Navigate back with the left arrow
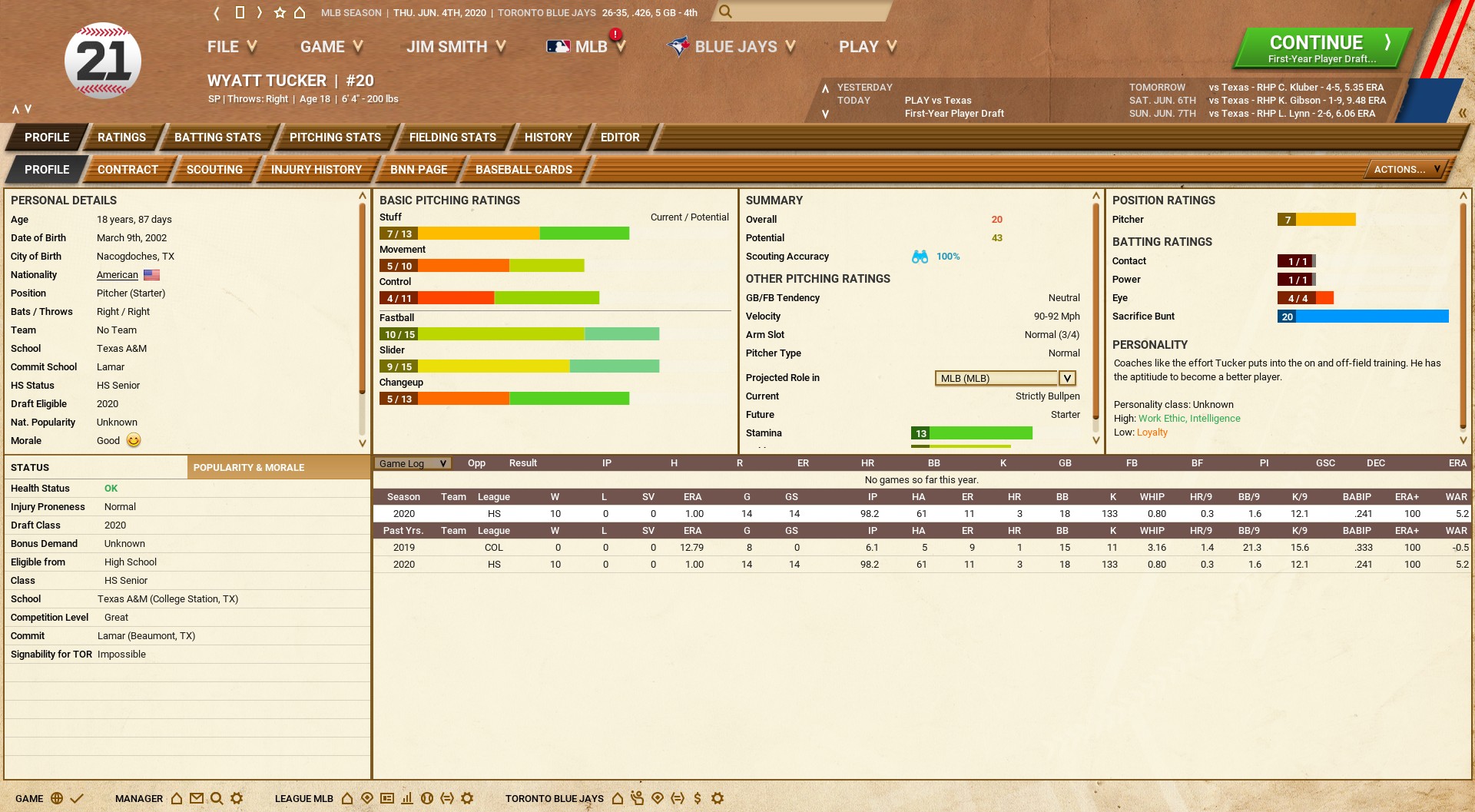Image resolution: width=1475 pixels, height=812 pixels. (217, 12)
